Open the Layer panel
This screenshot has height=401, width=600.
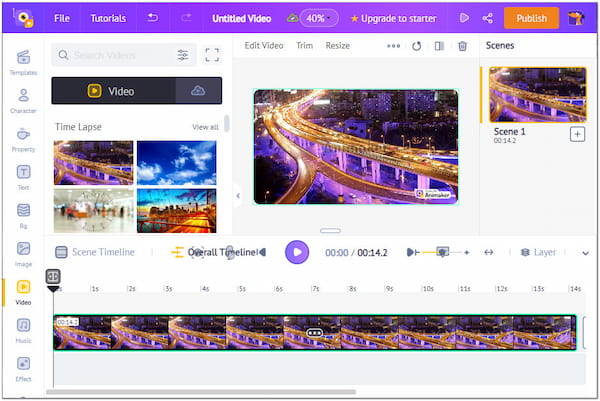pos(538,252)
